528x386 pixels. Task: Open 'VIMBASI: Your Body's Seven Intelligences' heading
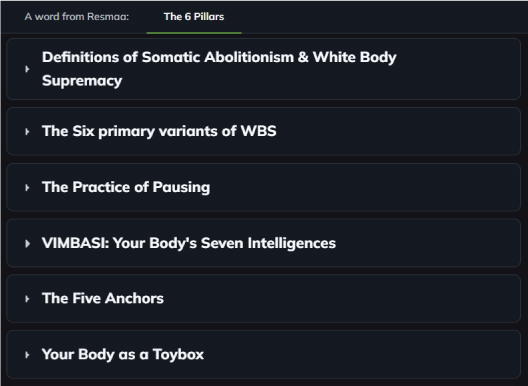pos(189,243)
